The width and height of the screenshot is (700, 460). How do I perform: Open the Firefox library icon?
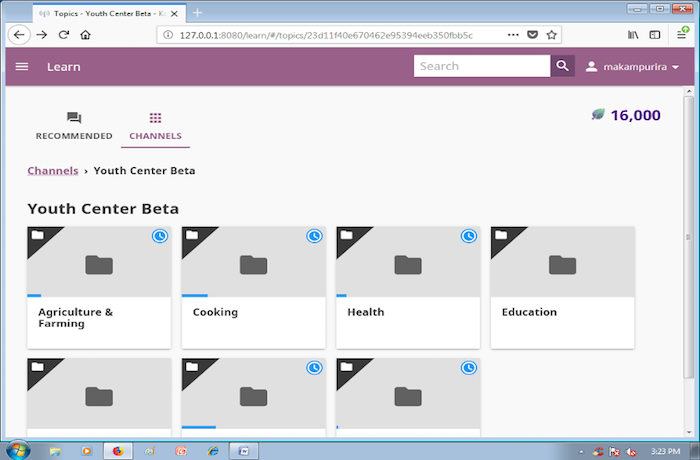tap(633, 34)
